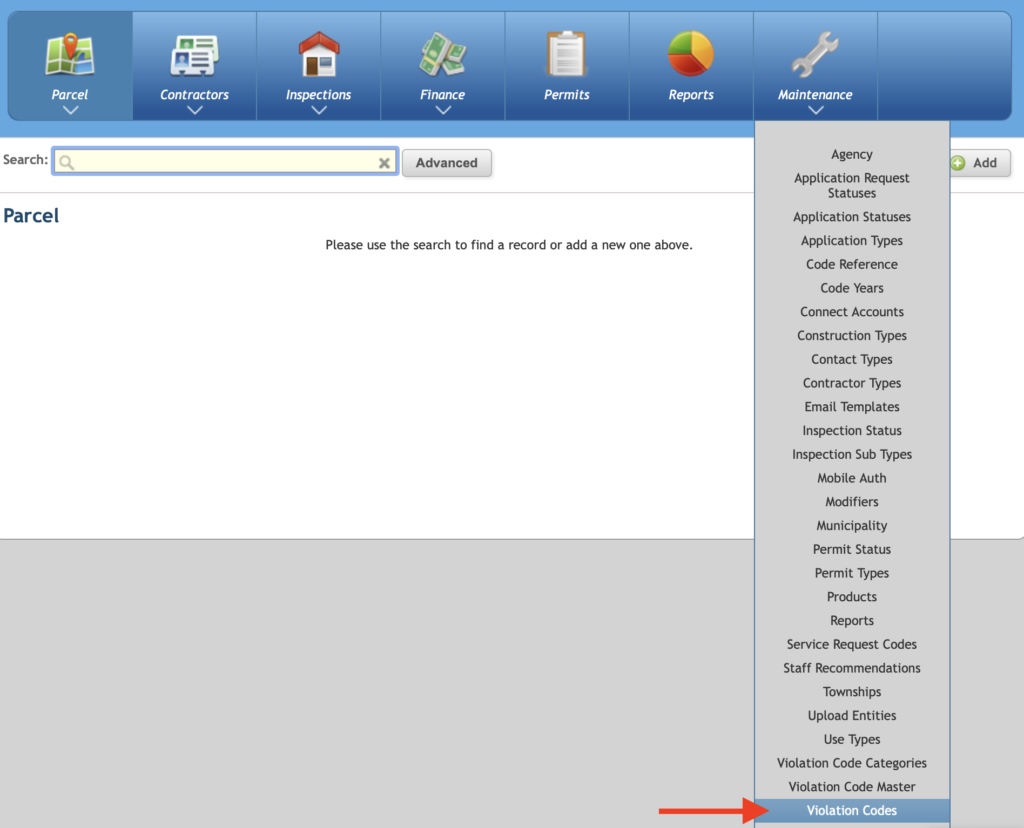Click the Permits clipboard icon
Screen dimensions: 1024x828
[566, 54]
